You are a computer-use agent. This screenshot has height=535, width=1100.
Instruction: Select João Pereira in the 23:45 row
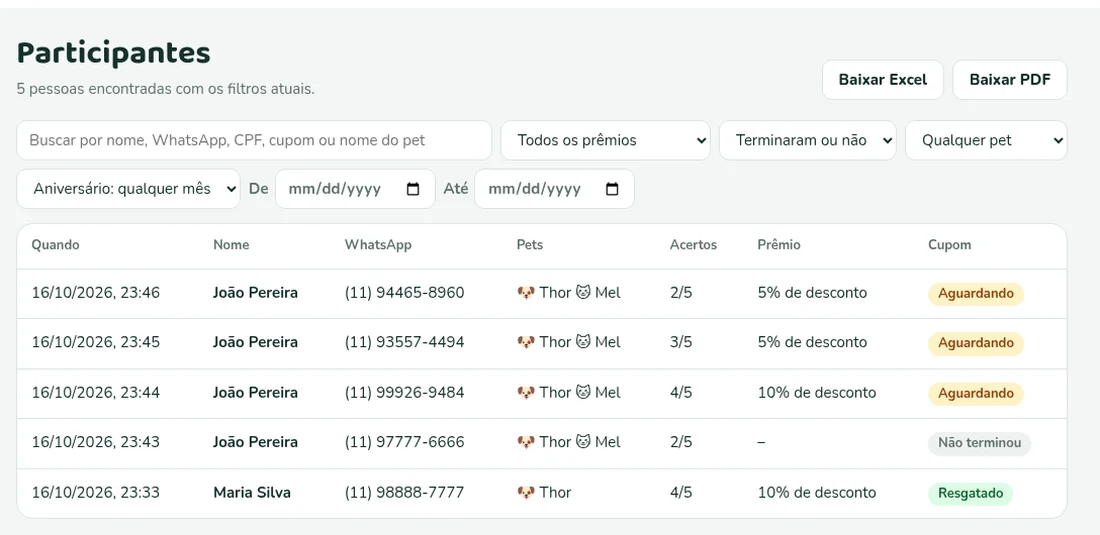pos(255,342)
